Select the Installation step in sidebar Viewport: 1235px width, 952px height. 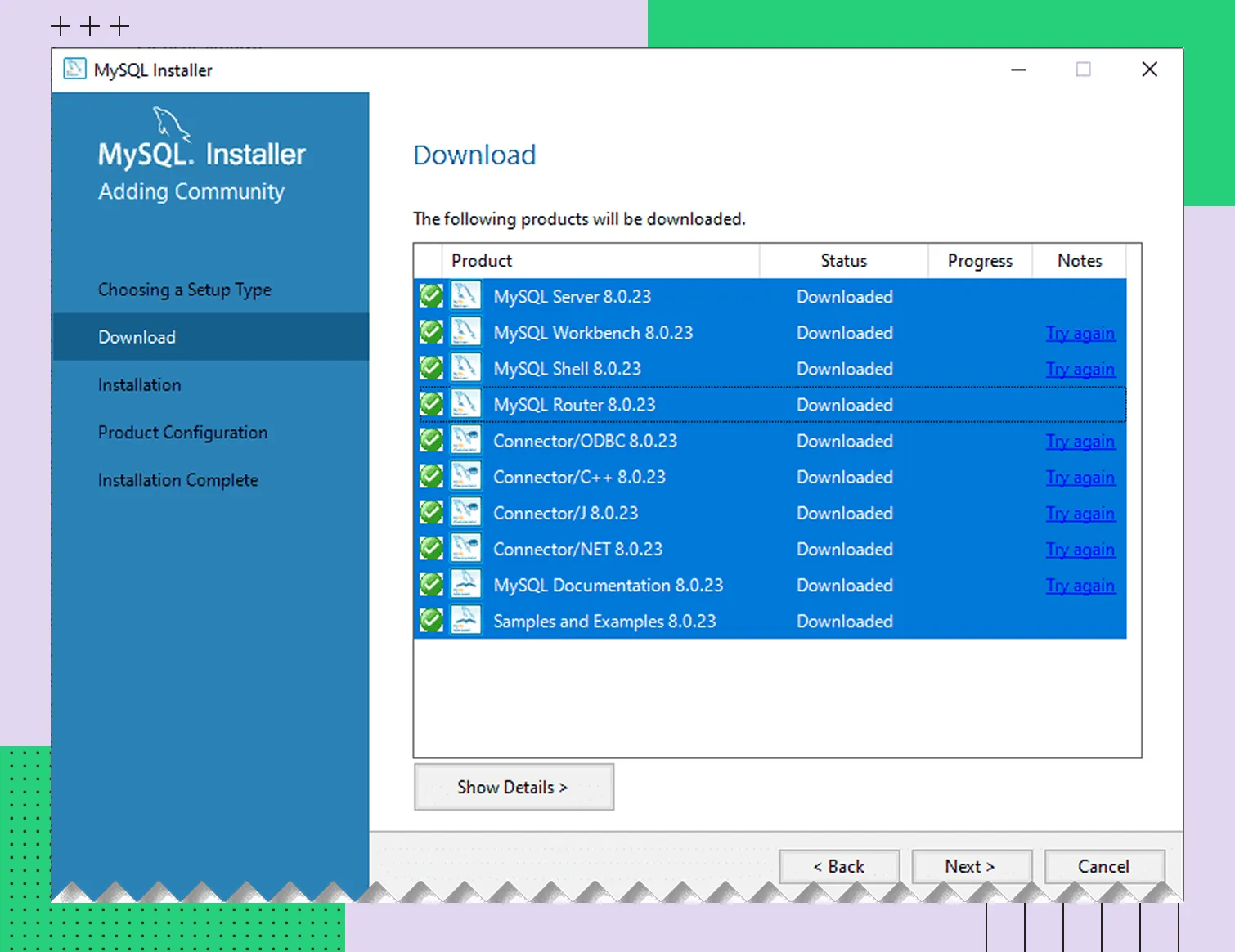[x=139, y=384]
